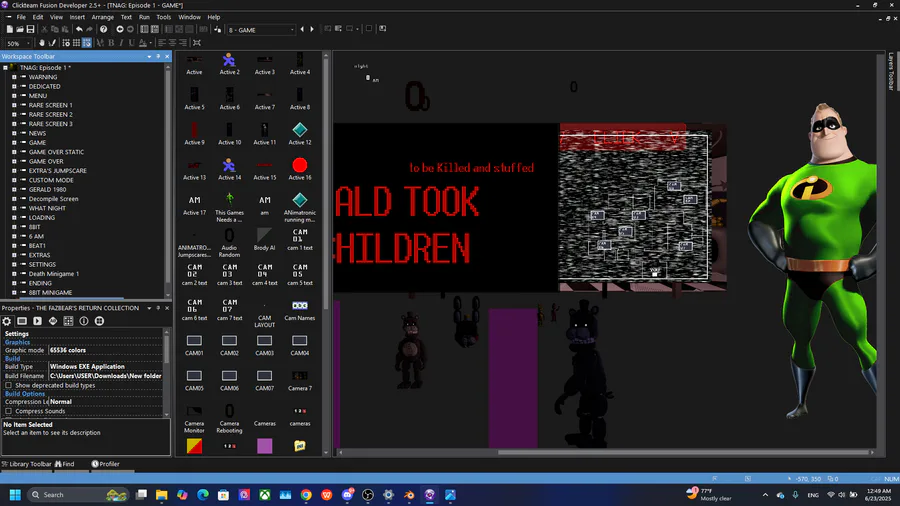This screenshot has height=506, width=900.
Task: Open the Layers Toolbar side tab
Action: 891,72
